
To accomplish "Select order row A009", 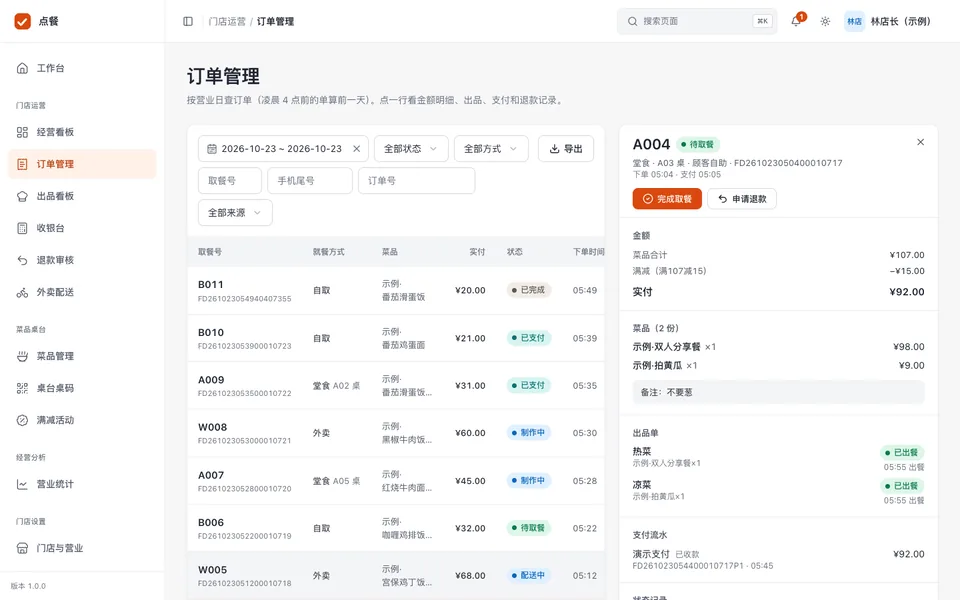I will point(396,386).
